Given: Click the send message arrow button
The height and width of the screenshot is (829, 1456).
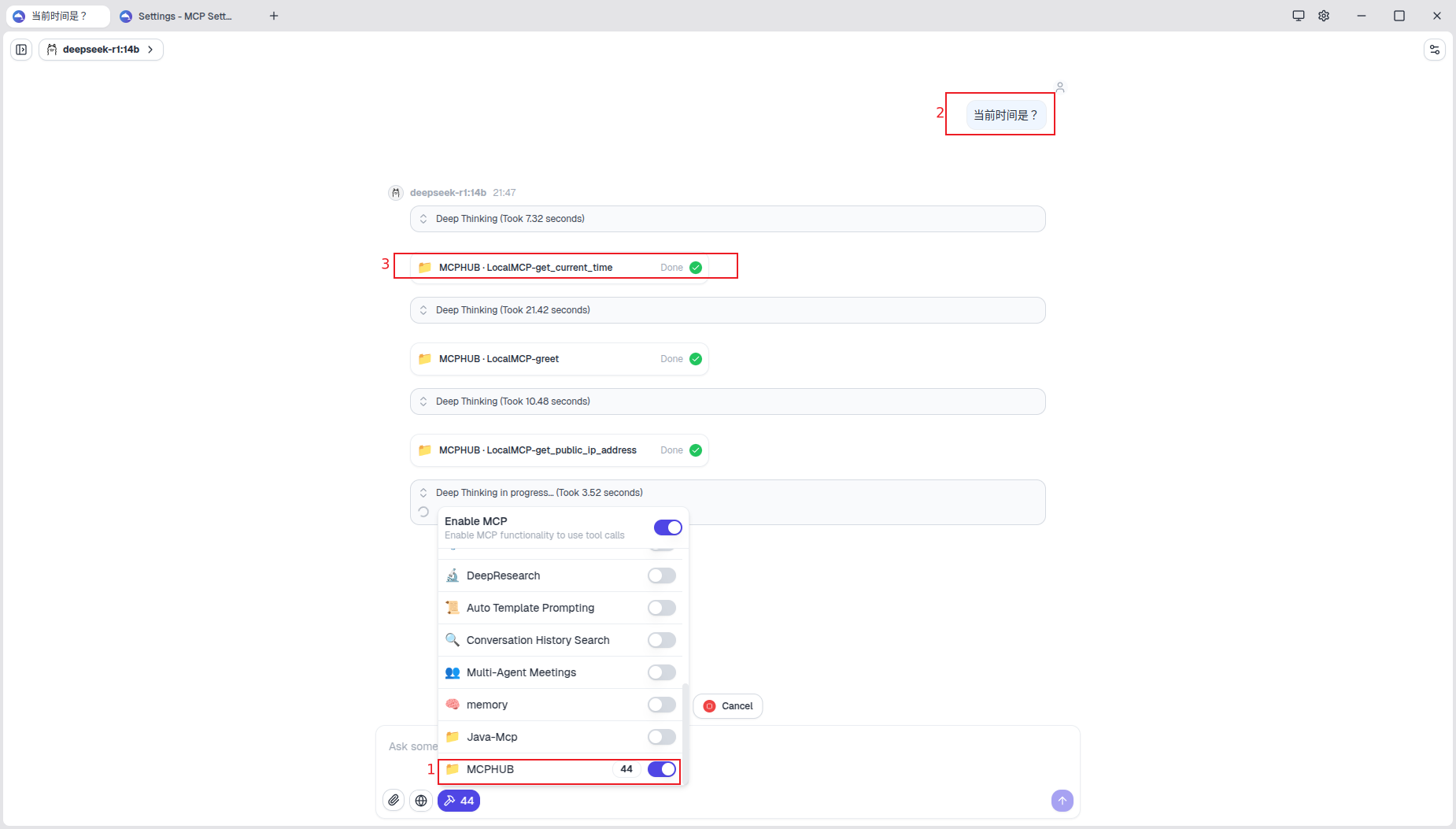Looking at the screenshot, I should click(1062, 801).
